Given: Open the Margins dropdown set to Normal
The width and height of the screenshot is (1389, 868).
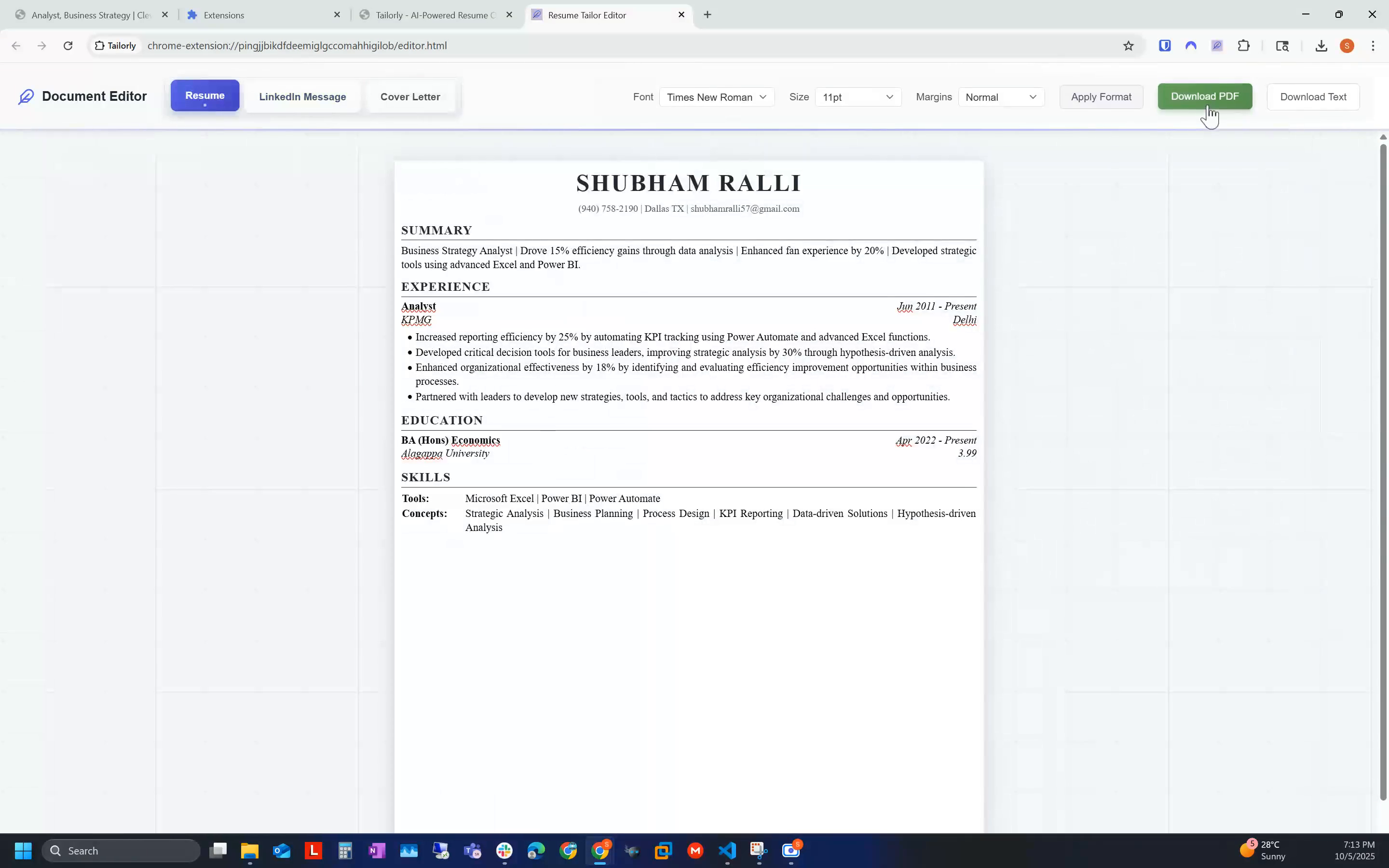Looking at the screenshot, I should 1002,97.
